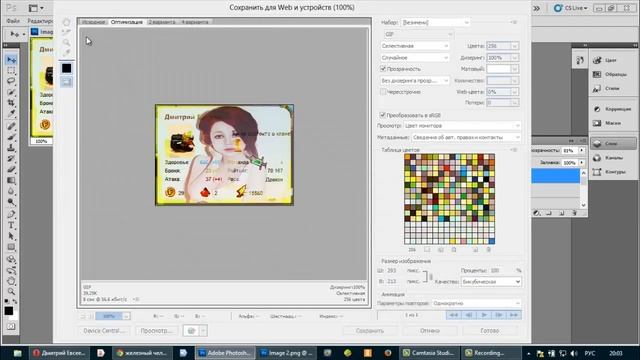Select the Type tool
The width and height of the screenshot is (640, 360).
click(x=11, y=225)
